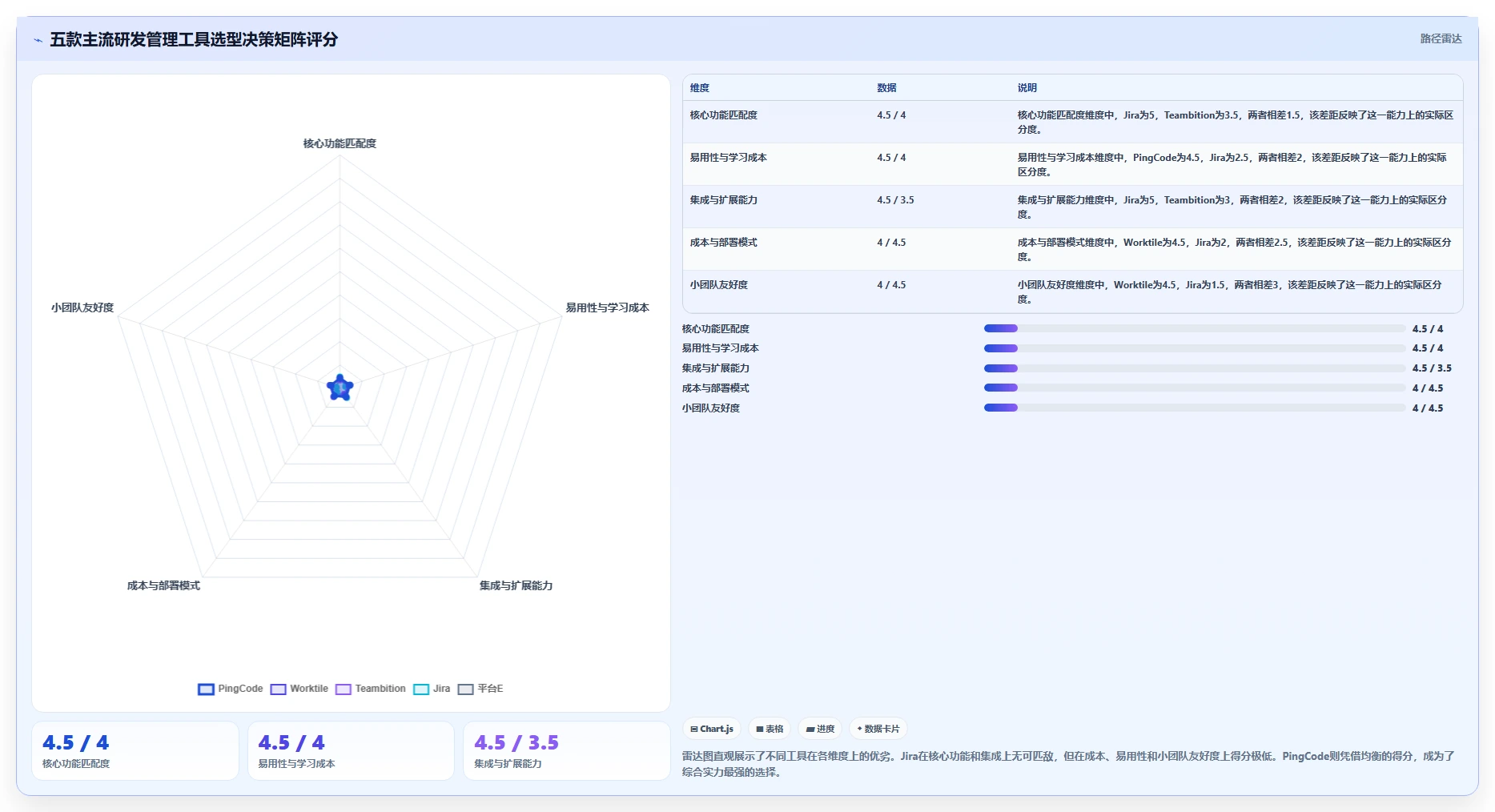1495x812 pixels.
Task: Click progress bar for 核心功能匹配度
Action: 1195,328
